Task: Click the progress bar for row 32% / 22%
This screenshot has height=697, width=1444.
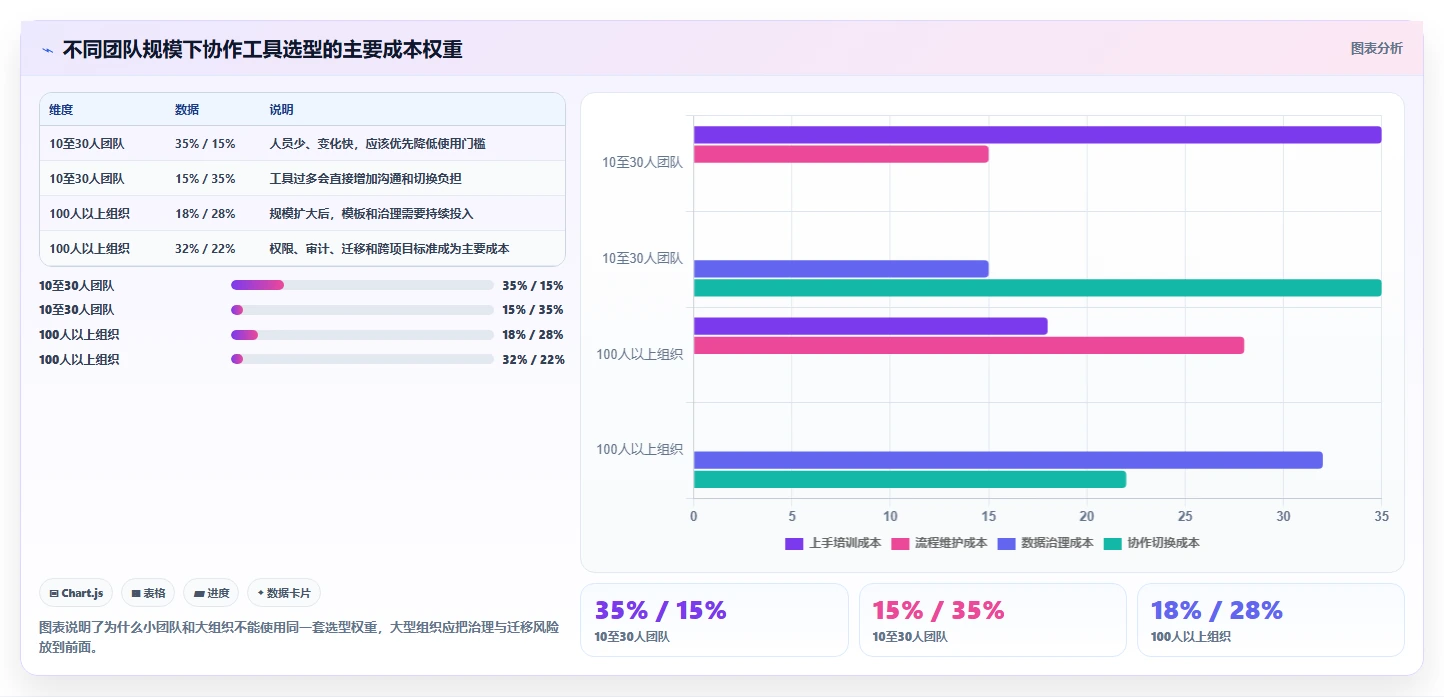Action: point(362,359)
